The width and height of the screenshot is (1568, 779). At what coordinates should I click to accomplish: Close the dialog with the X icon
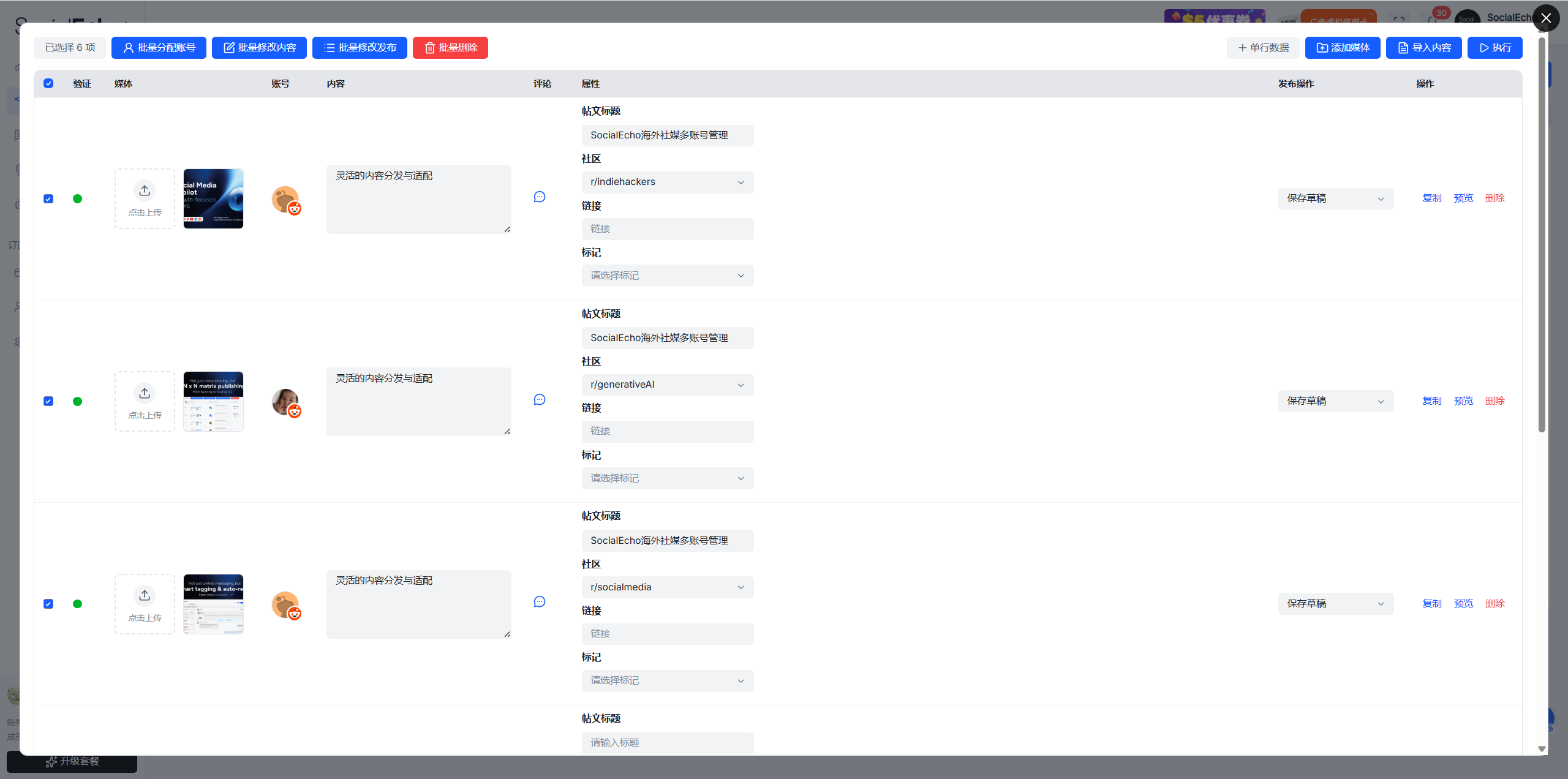coord(1545,18)
